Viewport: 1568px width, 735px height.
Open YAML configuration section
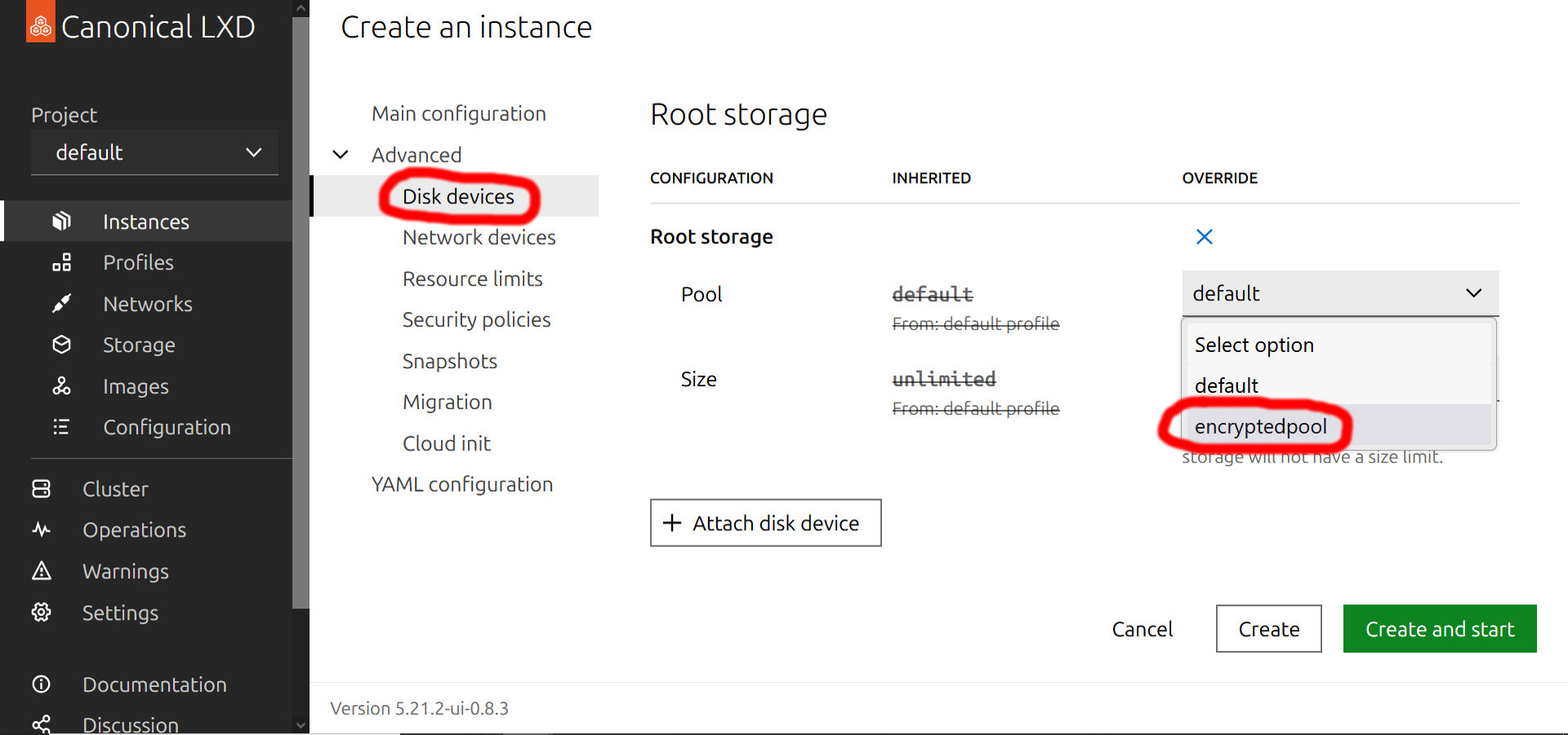(x=462, y=484)
